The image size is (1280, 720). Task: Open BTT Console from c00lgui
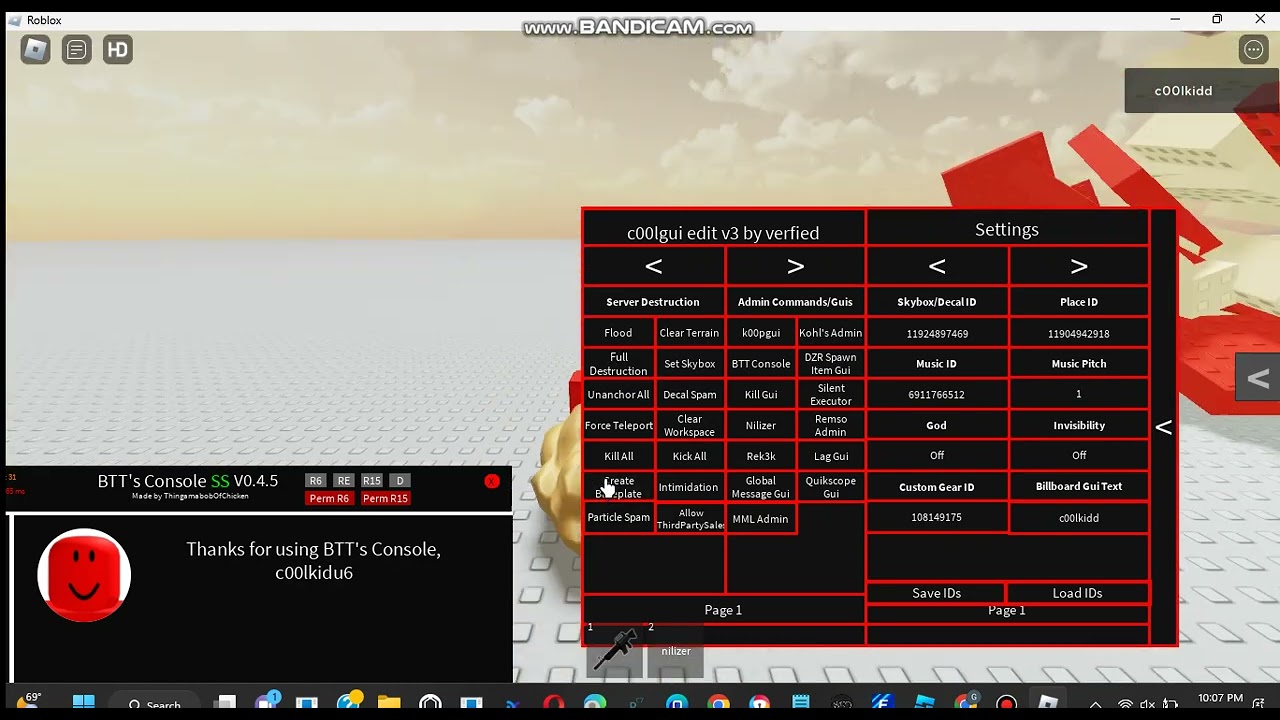tap(760, 364)
